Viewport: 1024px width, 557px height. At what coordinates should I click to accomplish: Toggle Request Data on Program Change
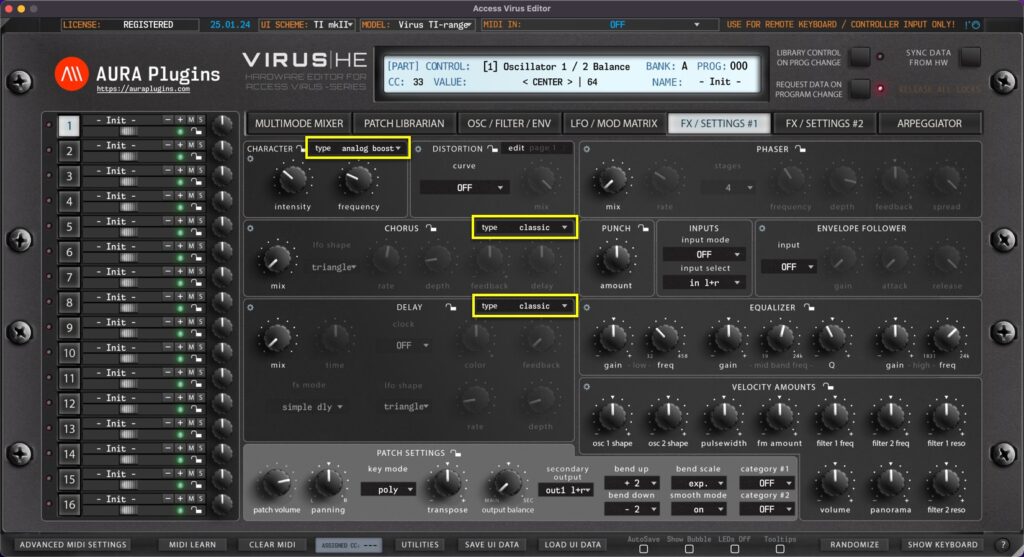(x=860, y=89)
